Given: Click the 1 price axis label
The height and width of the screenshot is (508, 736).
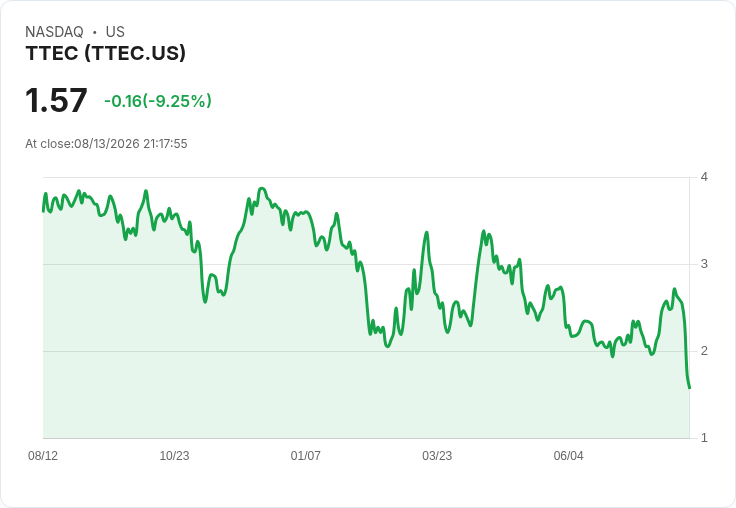Looking at the screenshot, I should point(704,438).
